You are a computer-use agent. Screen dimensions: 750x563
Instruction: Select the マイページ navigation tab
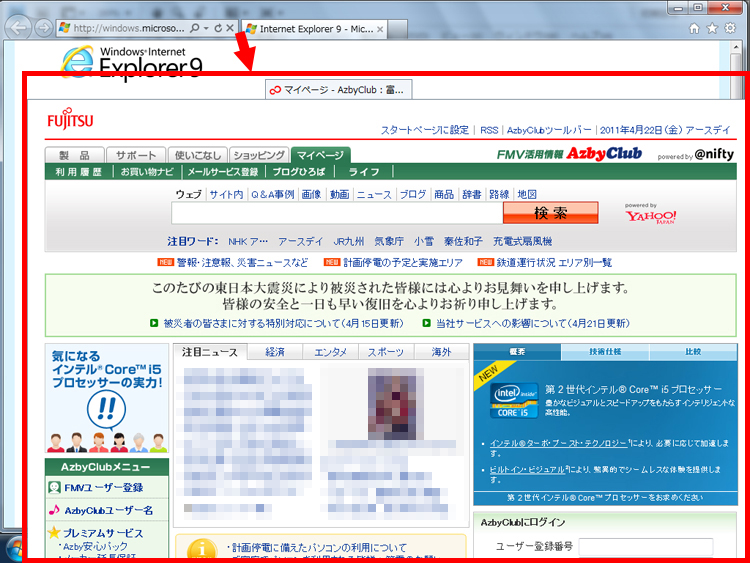[320, 155]
